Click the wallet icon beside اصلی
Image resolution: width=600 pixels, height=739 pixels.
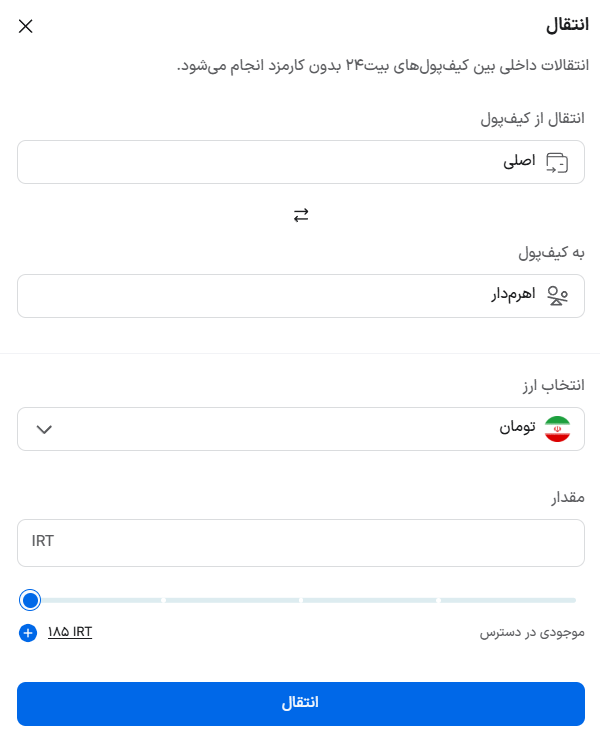click(557, 163)
